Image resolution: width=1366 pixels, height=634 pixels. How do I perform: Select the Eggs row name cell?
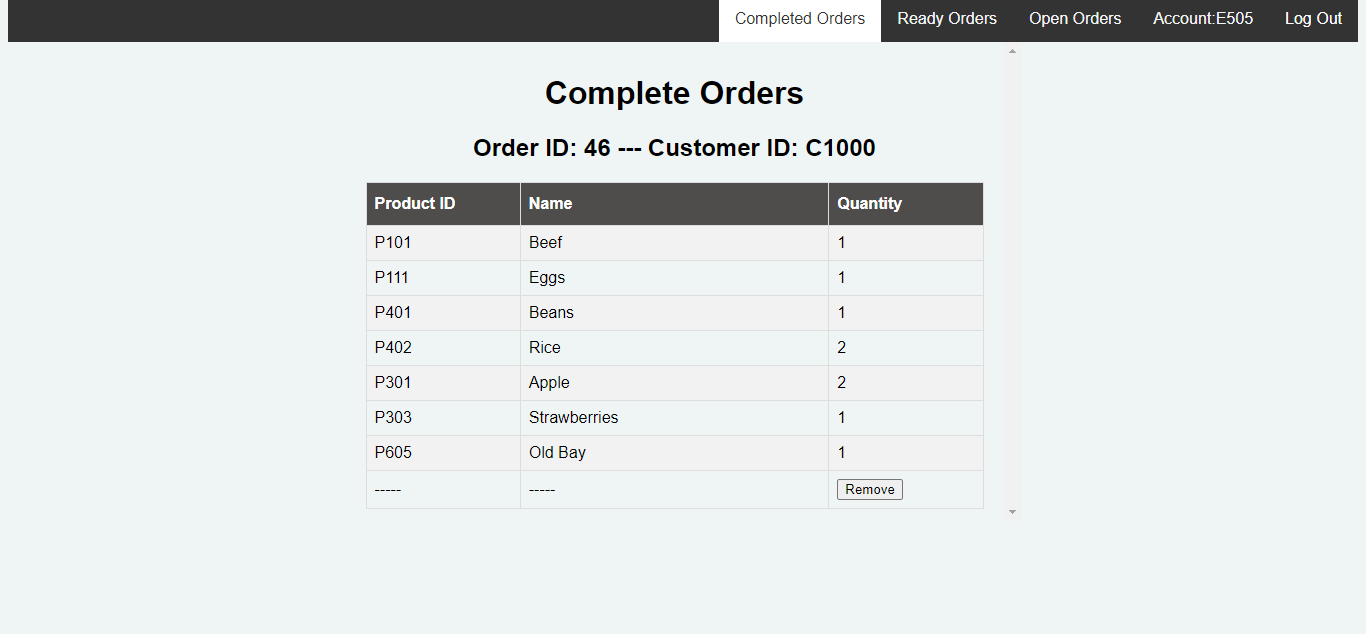coord(674,278)
